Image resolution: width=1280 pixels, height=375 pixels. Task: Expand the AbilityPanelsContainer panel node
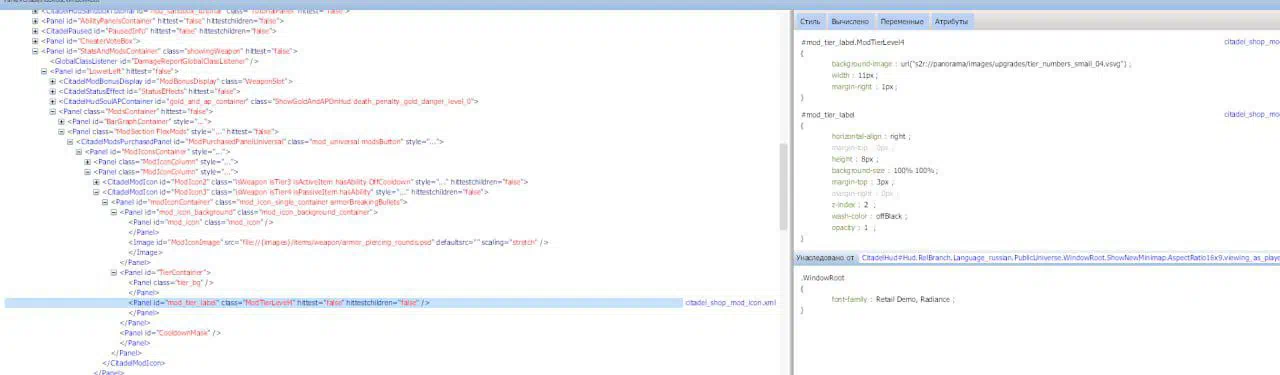pyautogui.click(x=36, y=21)
